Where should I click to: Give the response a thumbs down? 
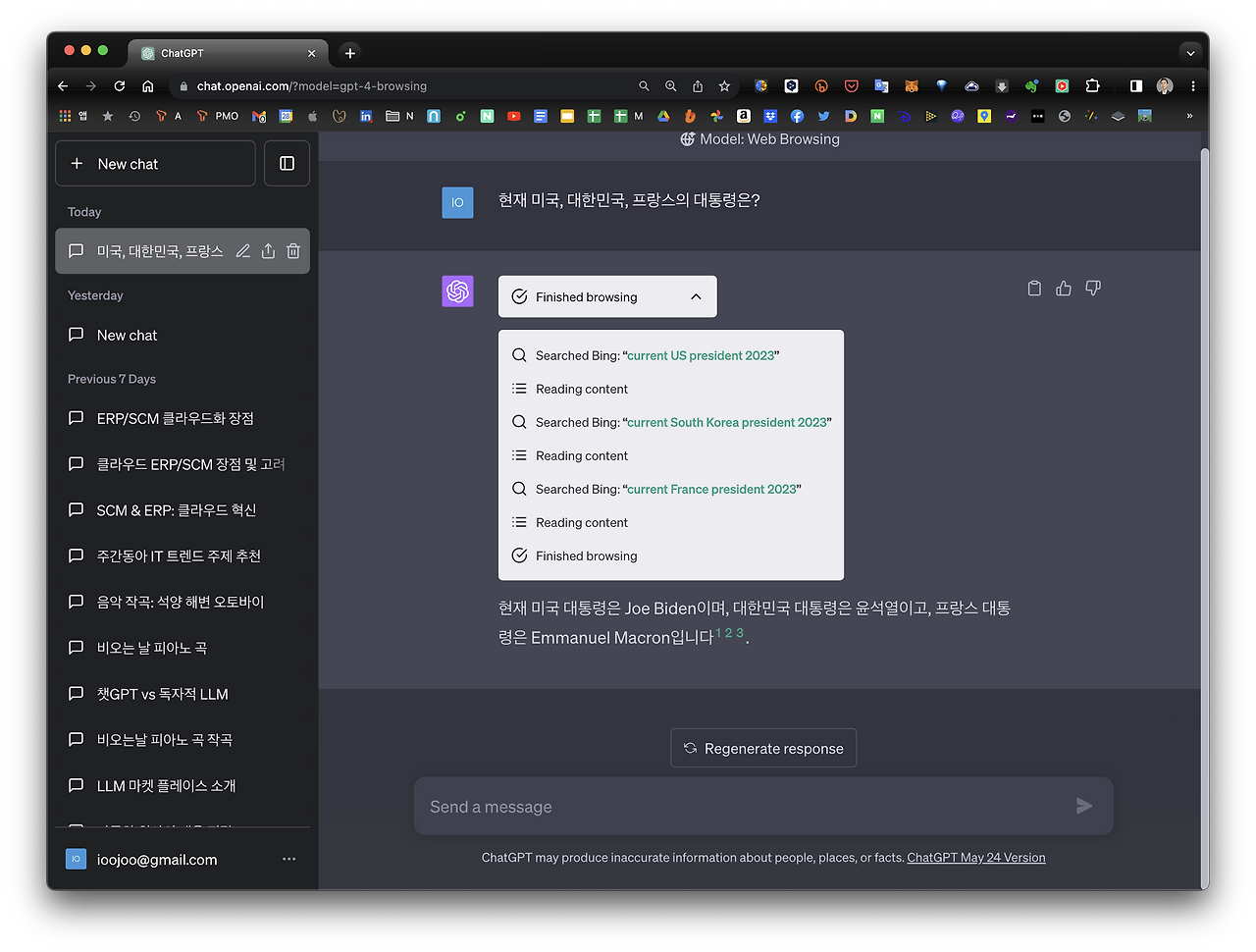click(1093, 289)
